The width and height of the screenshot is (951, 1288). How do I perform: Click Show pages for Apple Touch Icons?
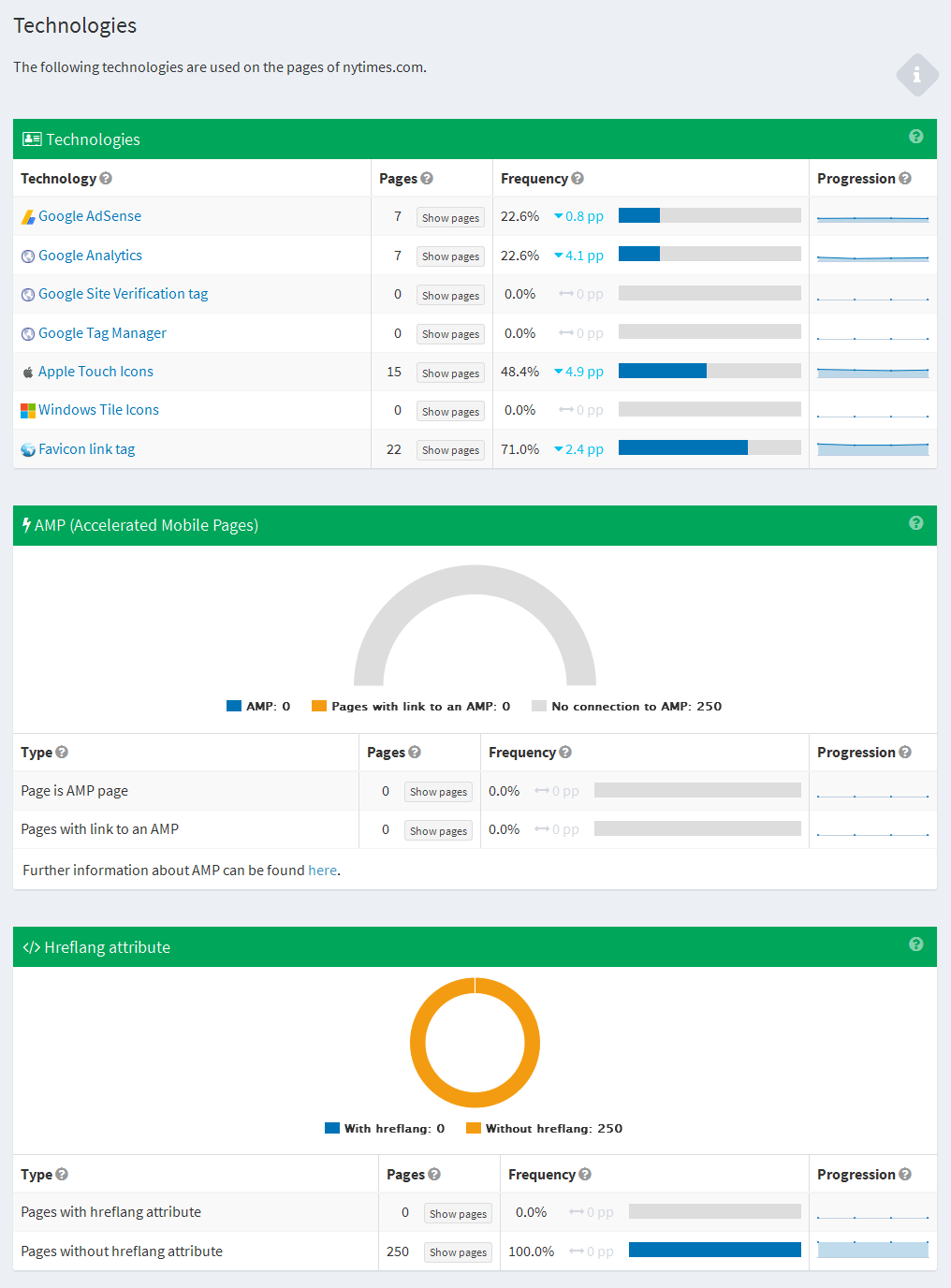coord(449,373)
